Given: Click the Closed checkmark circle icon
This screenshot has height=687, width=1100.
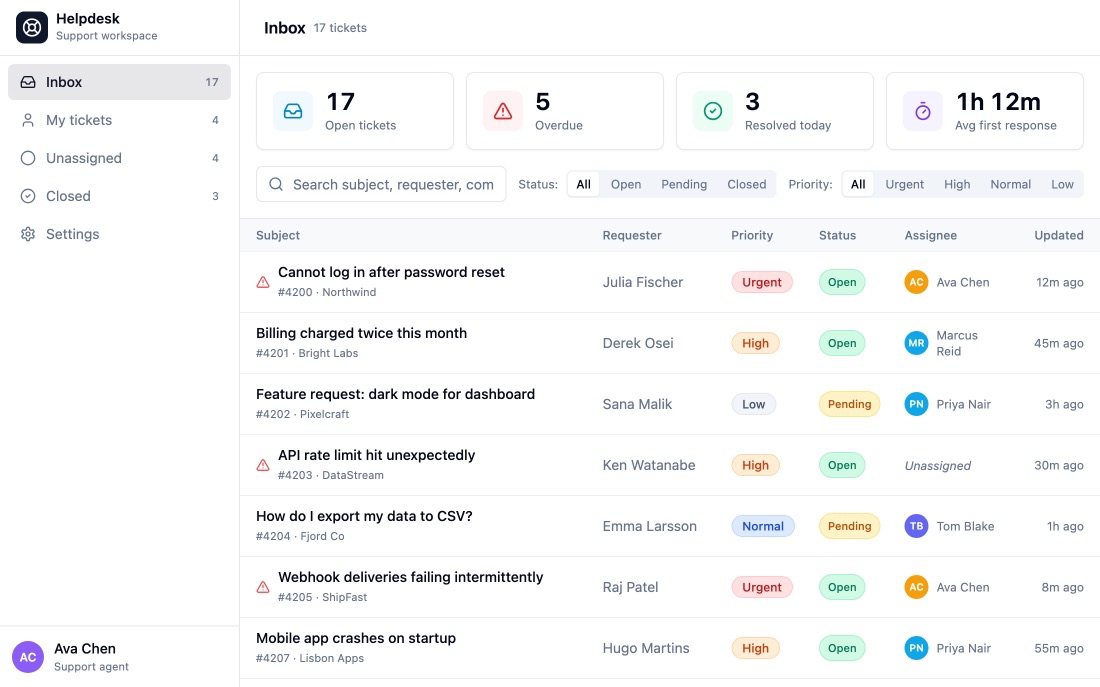Looking at the screenshot, I should 28,196.
